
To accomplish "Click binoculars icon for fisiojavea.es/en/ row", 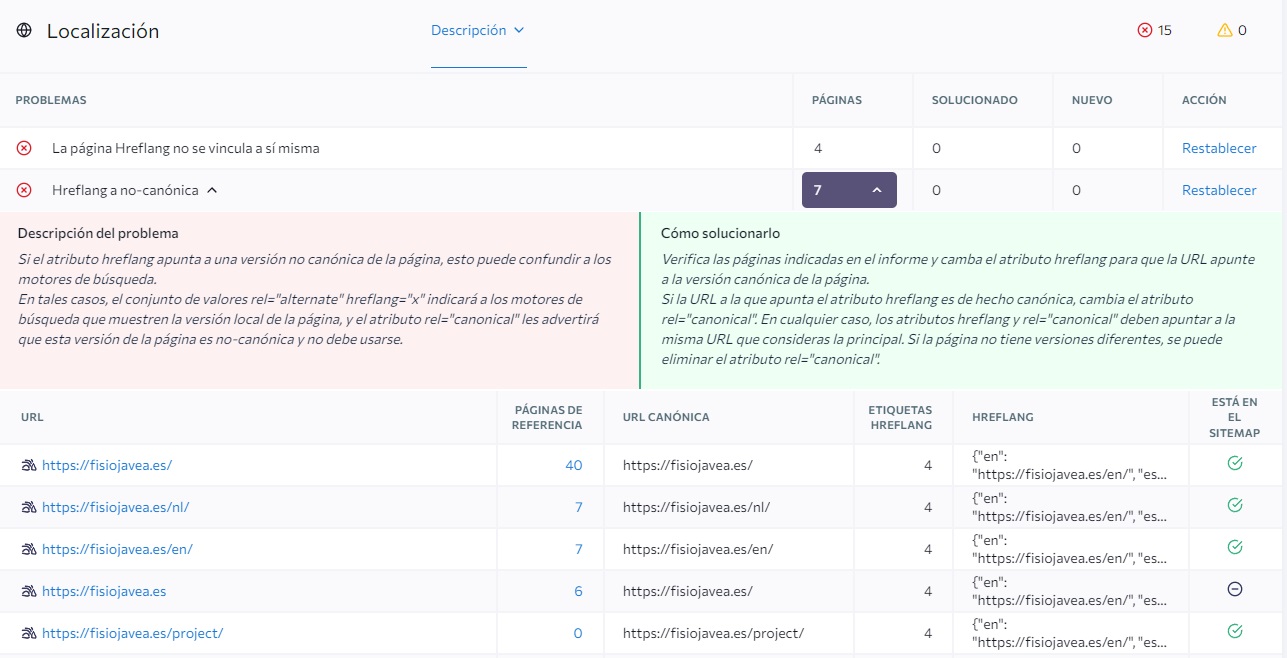I will pyautogui.click(x=29, y=549).
